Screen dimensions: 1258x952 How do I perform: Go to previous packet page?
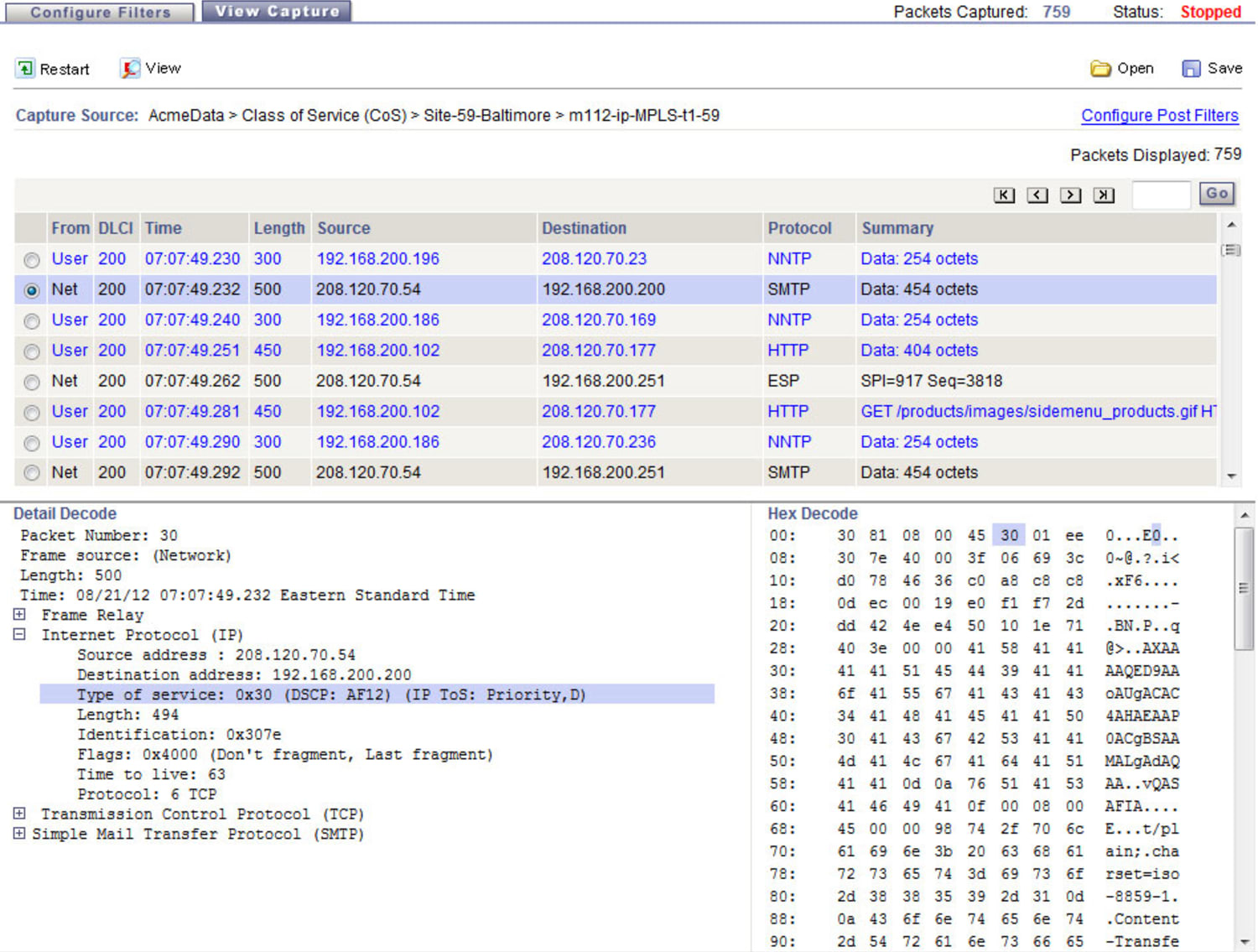[x=1037, y=194]
